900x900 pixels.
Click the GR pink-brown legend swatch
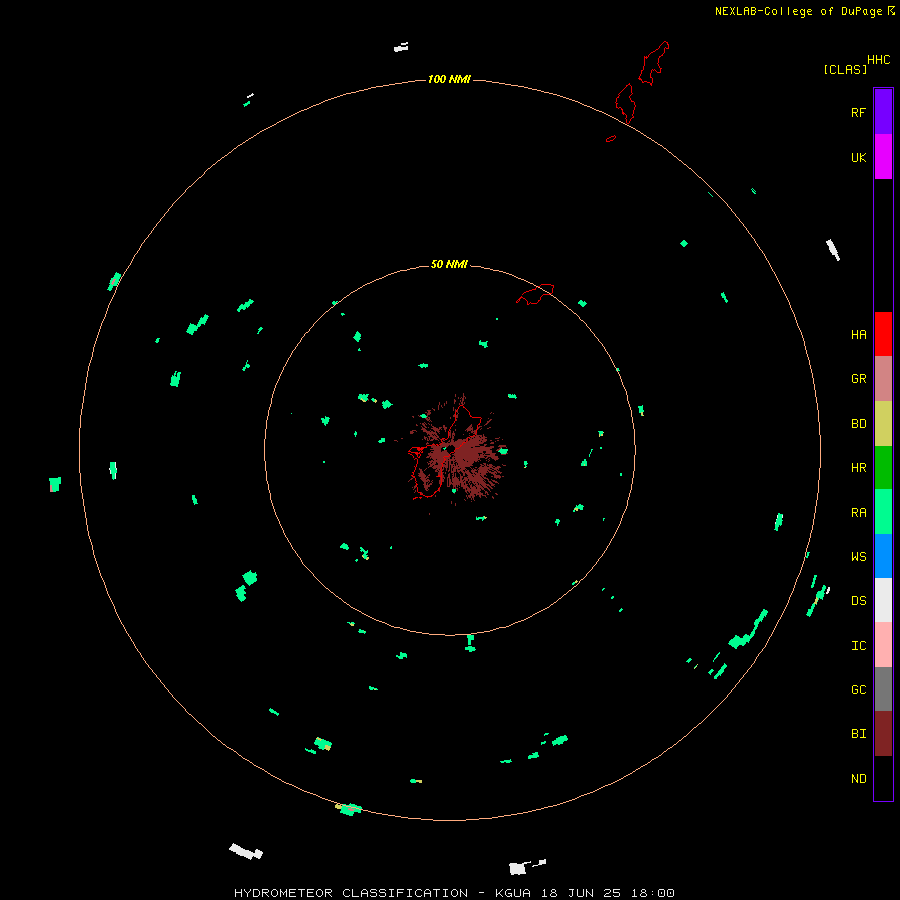(883, 378)
